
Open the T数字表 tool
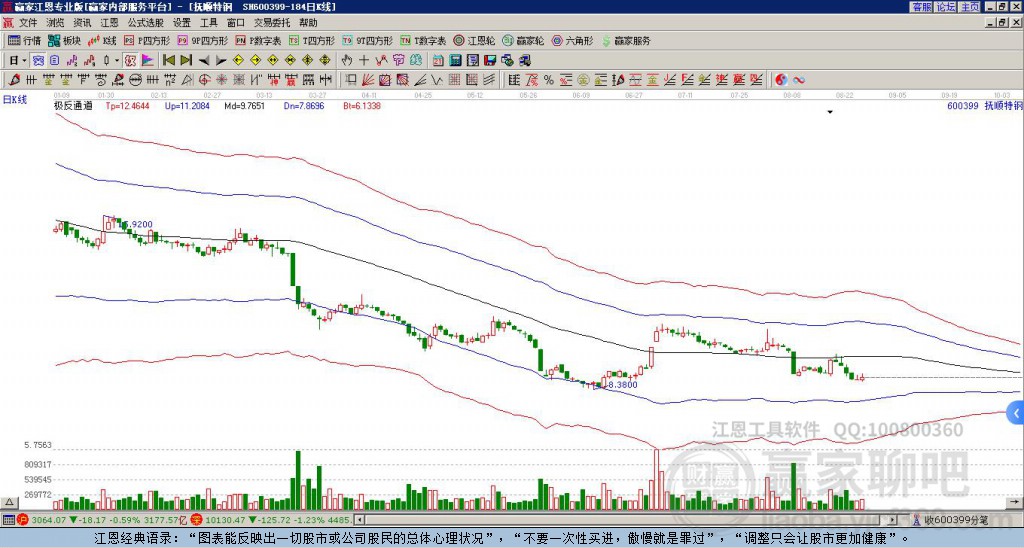click(x=423, y=40)
